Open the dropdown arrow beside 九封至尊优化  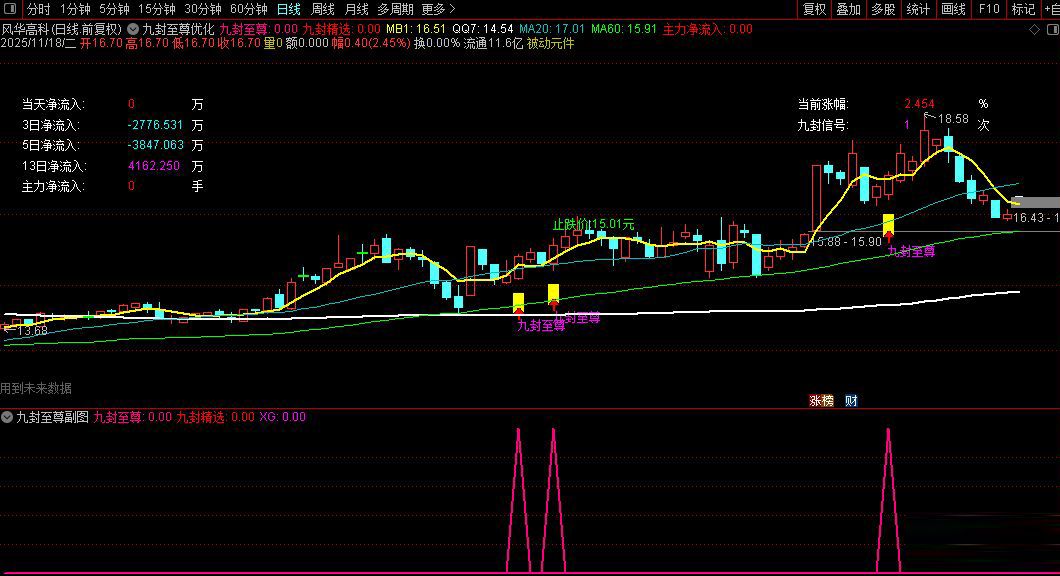[133, 29]
